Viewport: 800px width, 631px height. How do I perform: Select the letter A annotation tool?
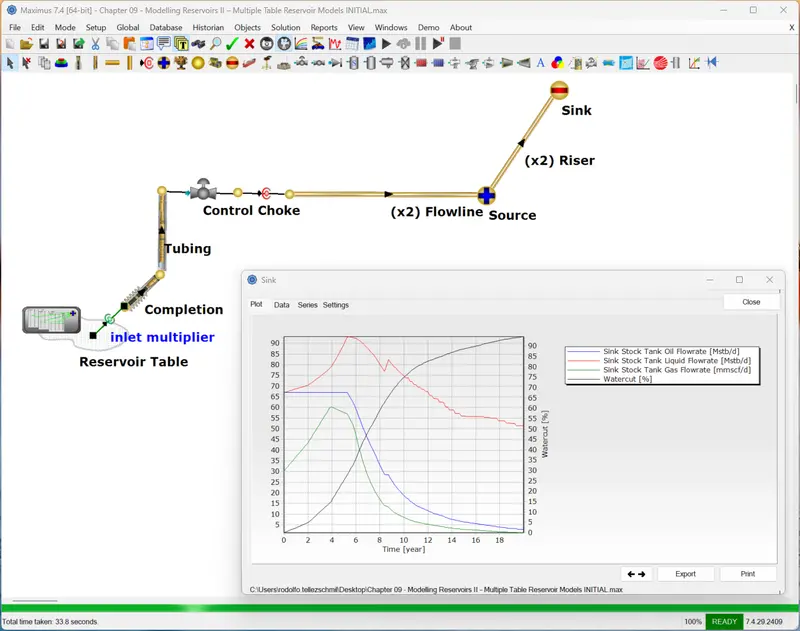click(x=540, y=63)
